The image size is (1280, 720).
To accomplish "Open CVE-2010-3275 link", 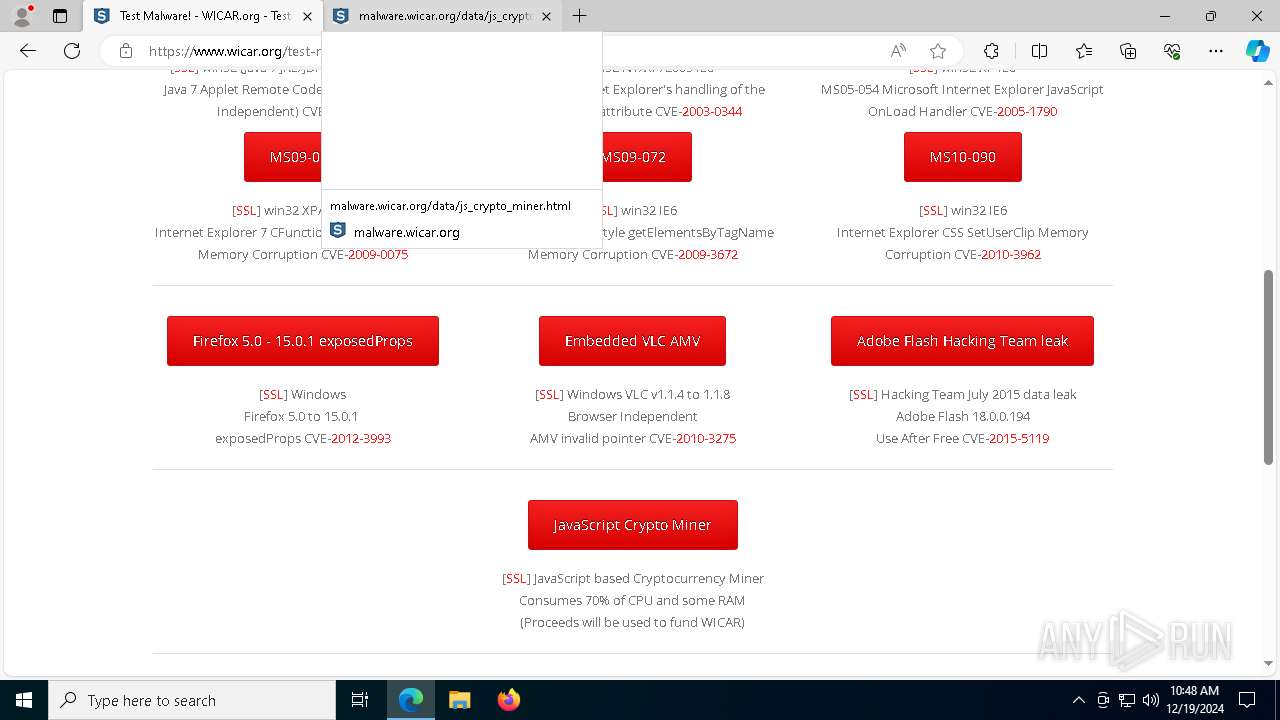I will click(x=705, y=438).
